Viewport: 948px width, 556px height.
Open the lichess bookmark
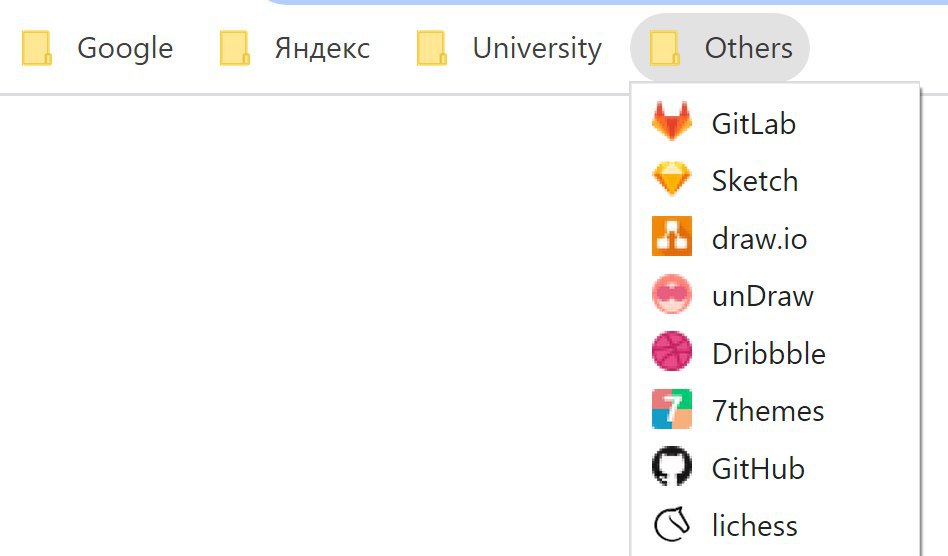[x=775, y=525]
